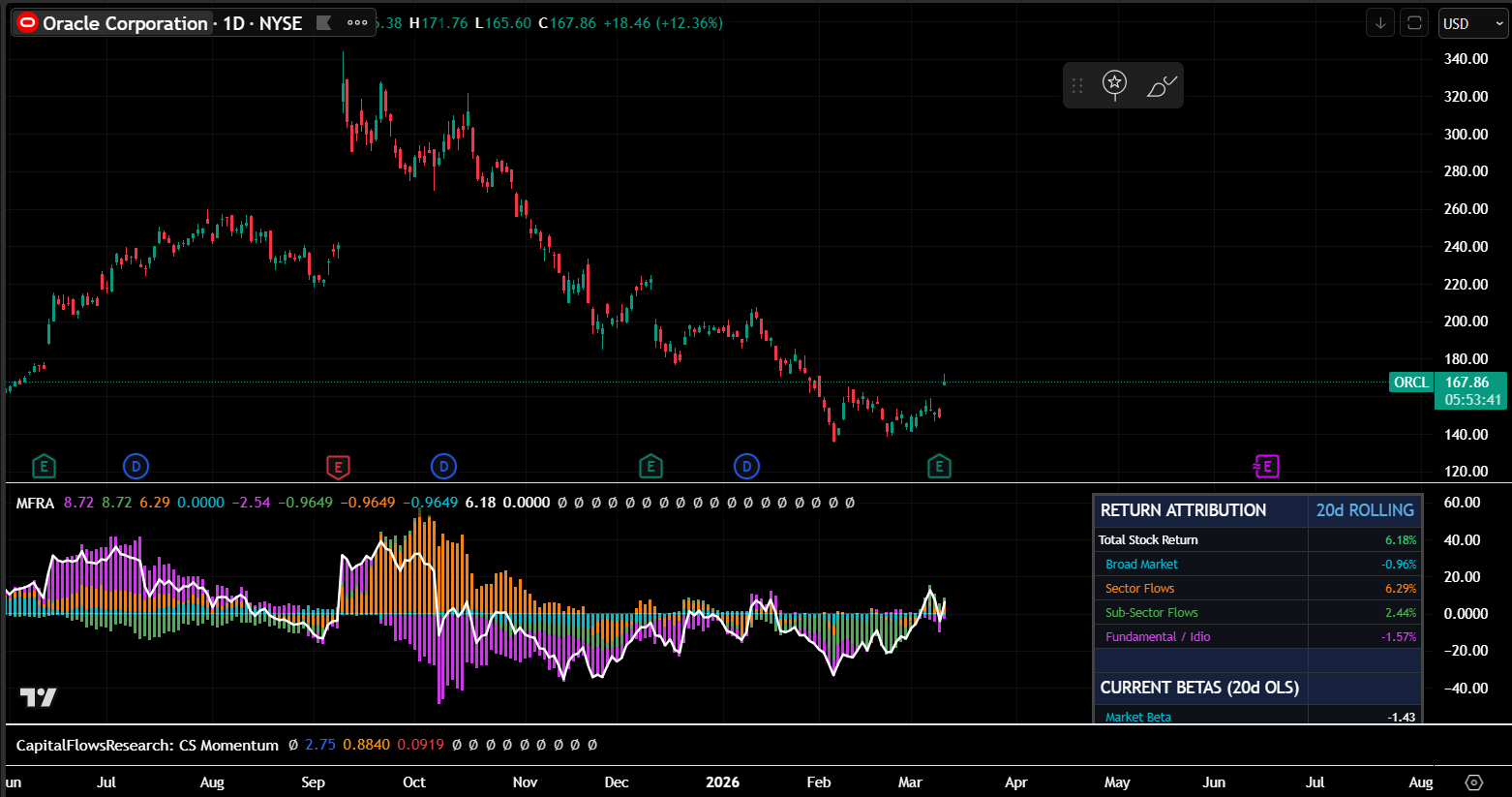Image resolution: width=1512 pixels, height=797 pixels.
Task: Open the three-dots More menu in legend
Action: point(357,22)
